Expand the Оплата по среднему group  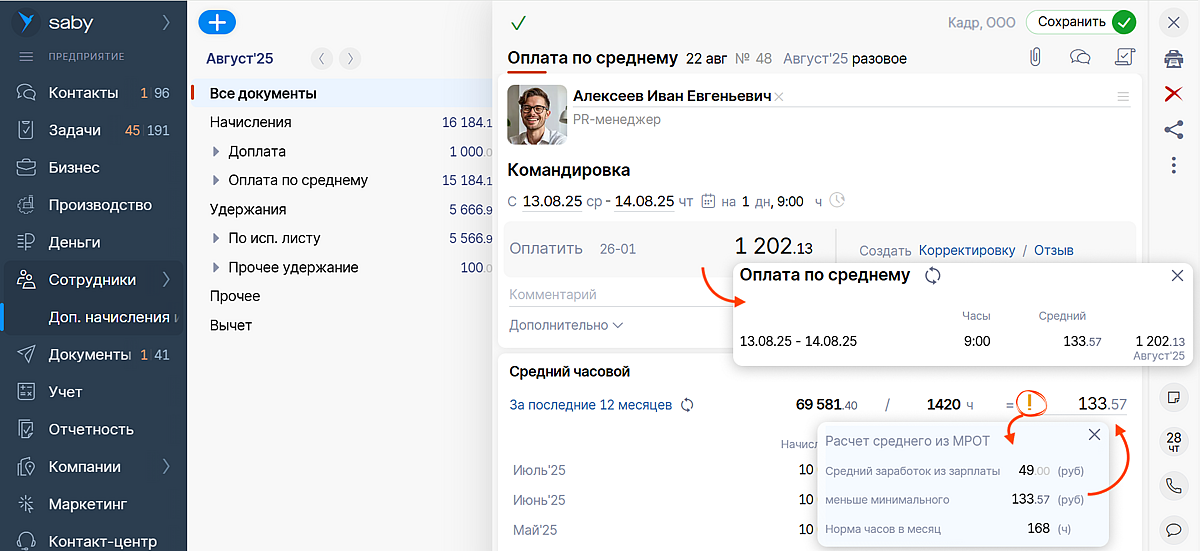[216, 181]
